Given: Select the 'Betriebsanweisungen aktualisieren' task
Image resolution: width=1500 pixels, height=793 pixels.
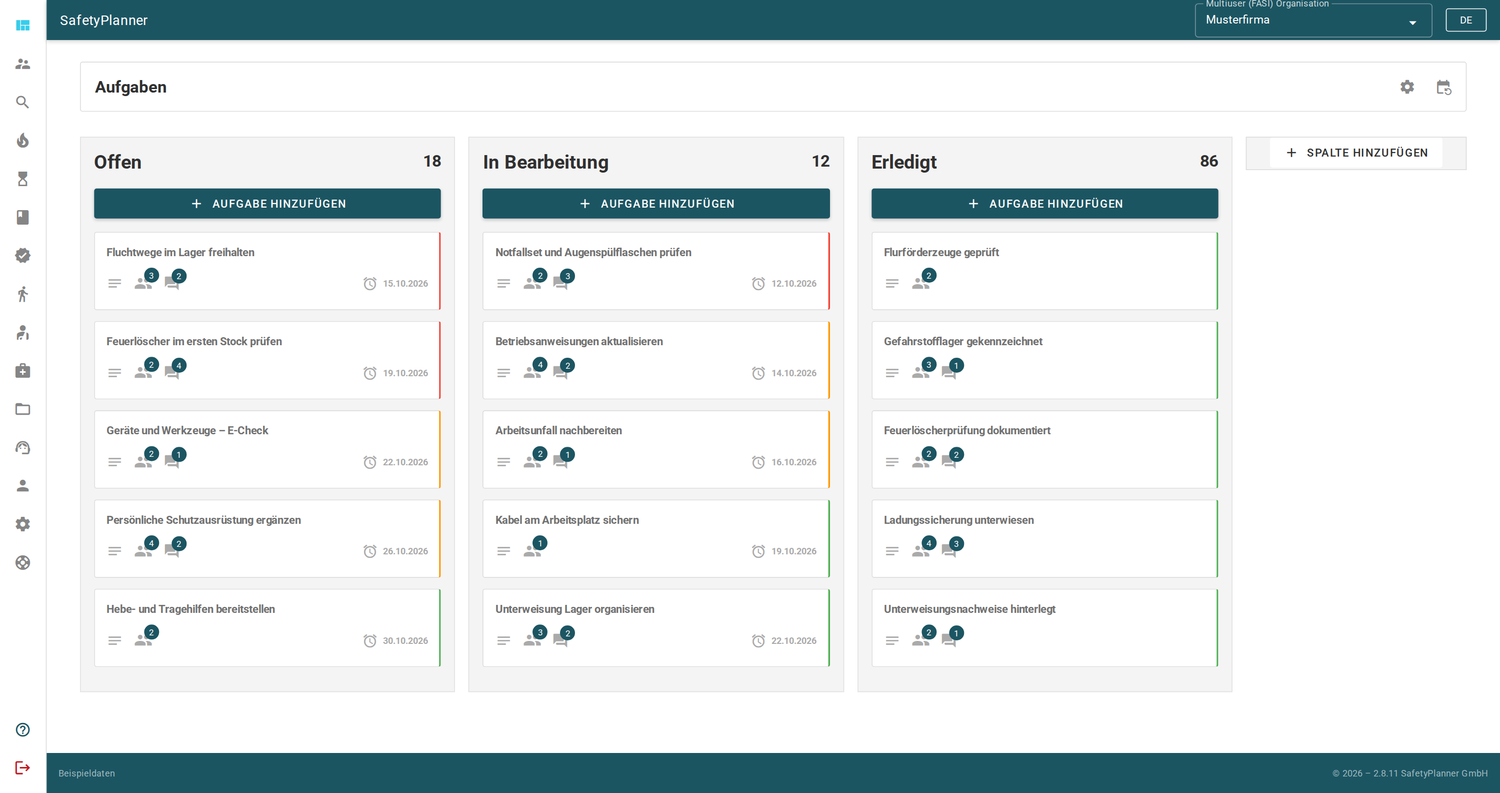Looking at the screenshot, I should coord(656,360).
